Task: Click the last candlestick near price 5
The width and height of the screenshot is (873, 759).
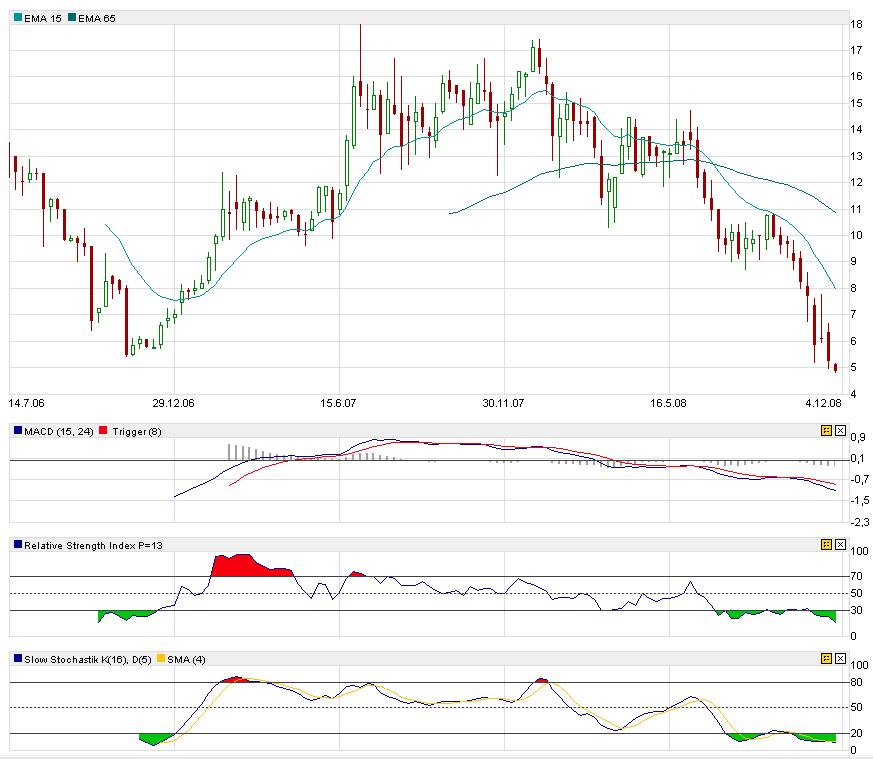Action: (x=835, y=368)
